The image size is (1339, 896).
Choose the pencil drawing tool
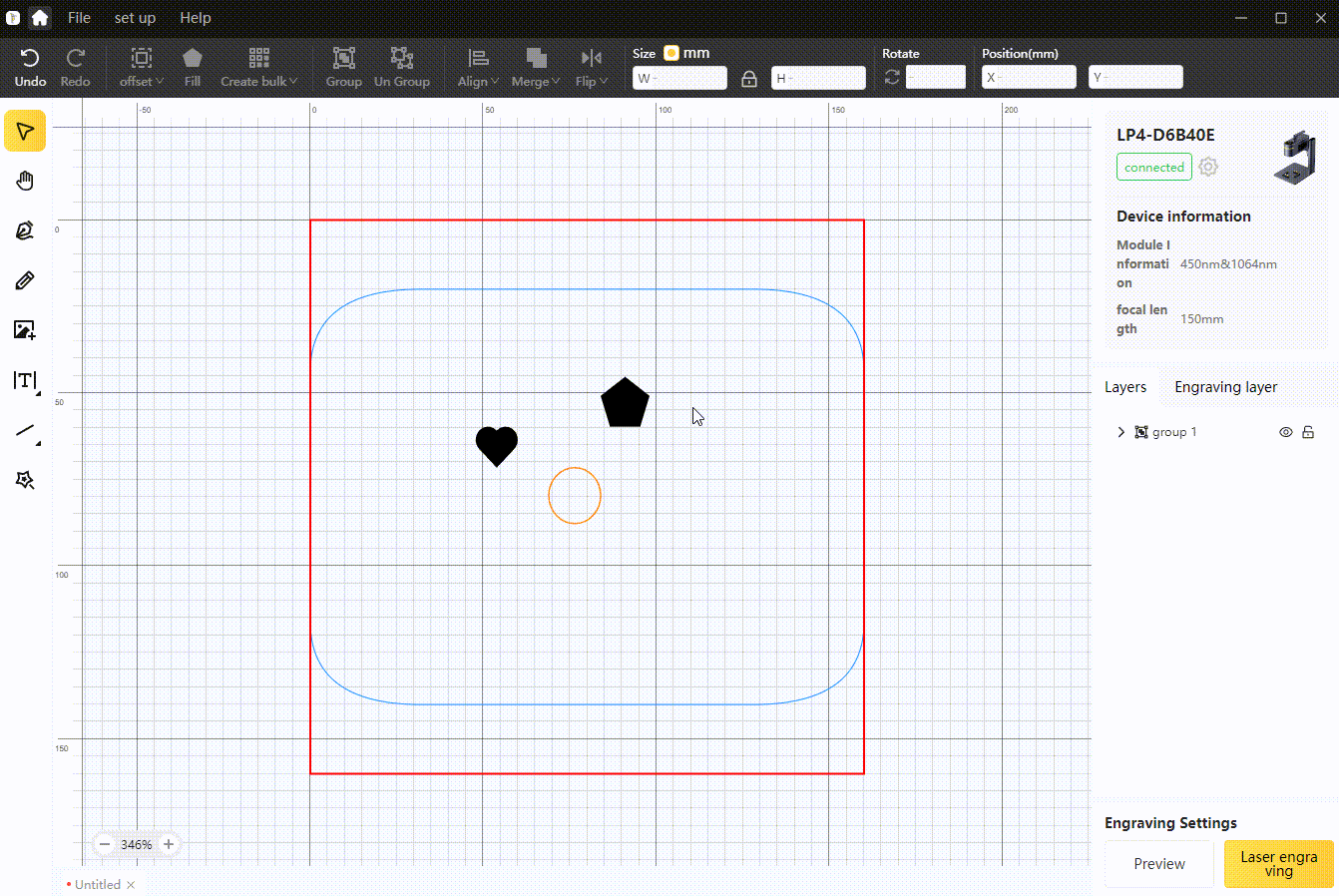pyautogui.click(x=25, y=280)
